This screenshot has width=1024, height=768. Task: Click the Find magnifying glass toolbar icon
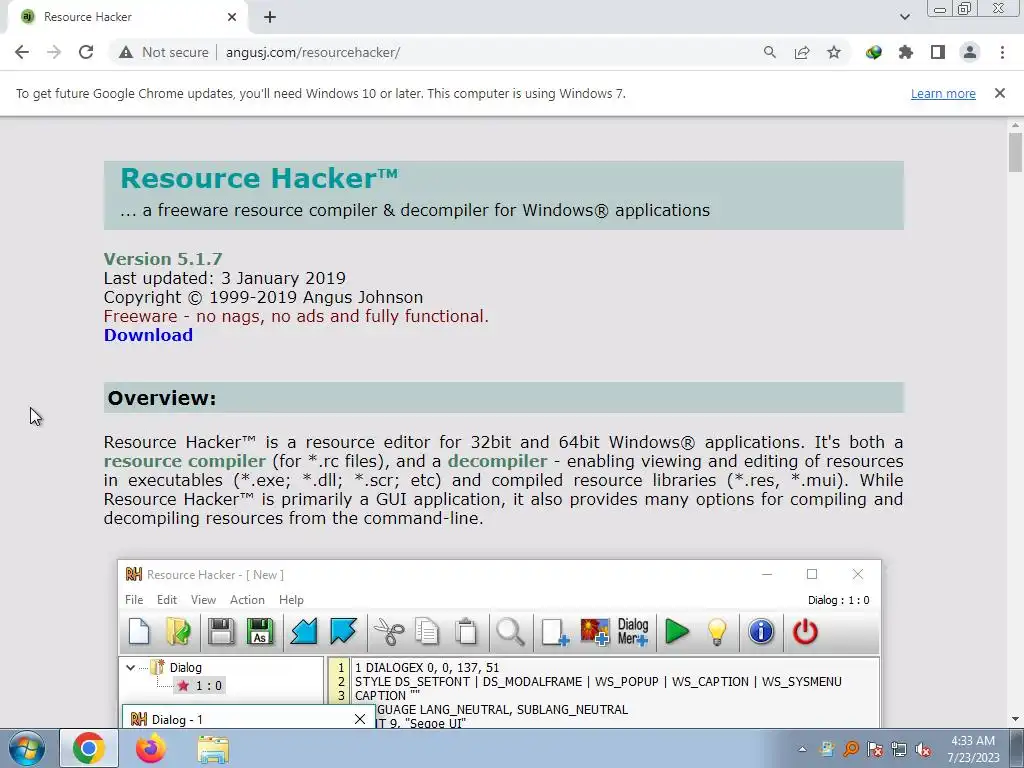click(x=510, y=632)
